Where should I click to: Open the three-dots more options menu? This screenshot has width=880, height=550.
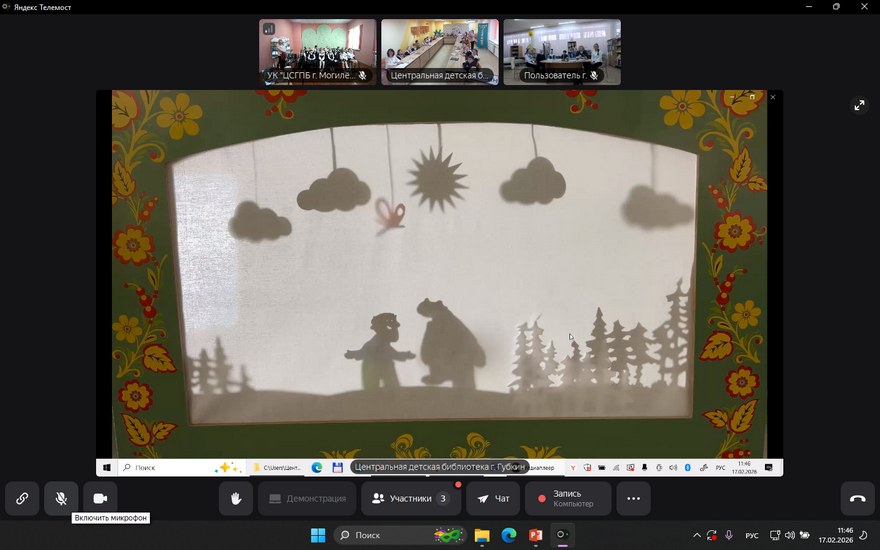[x=633, y=498]
